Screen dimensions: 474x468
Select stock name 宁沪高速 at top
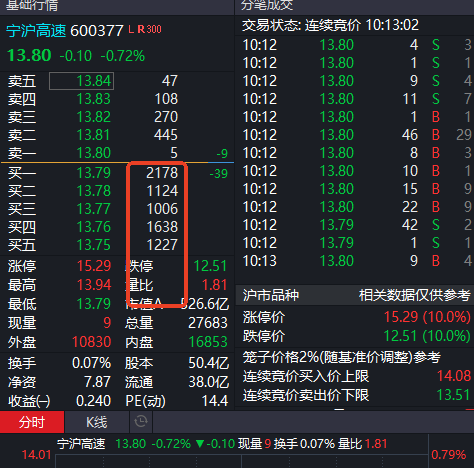(36, 31)
